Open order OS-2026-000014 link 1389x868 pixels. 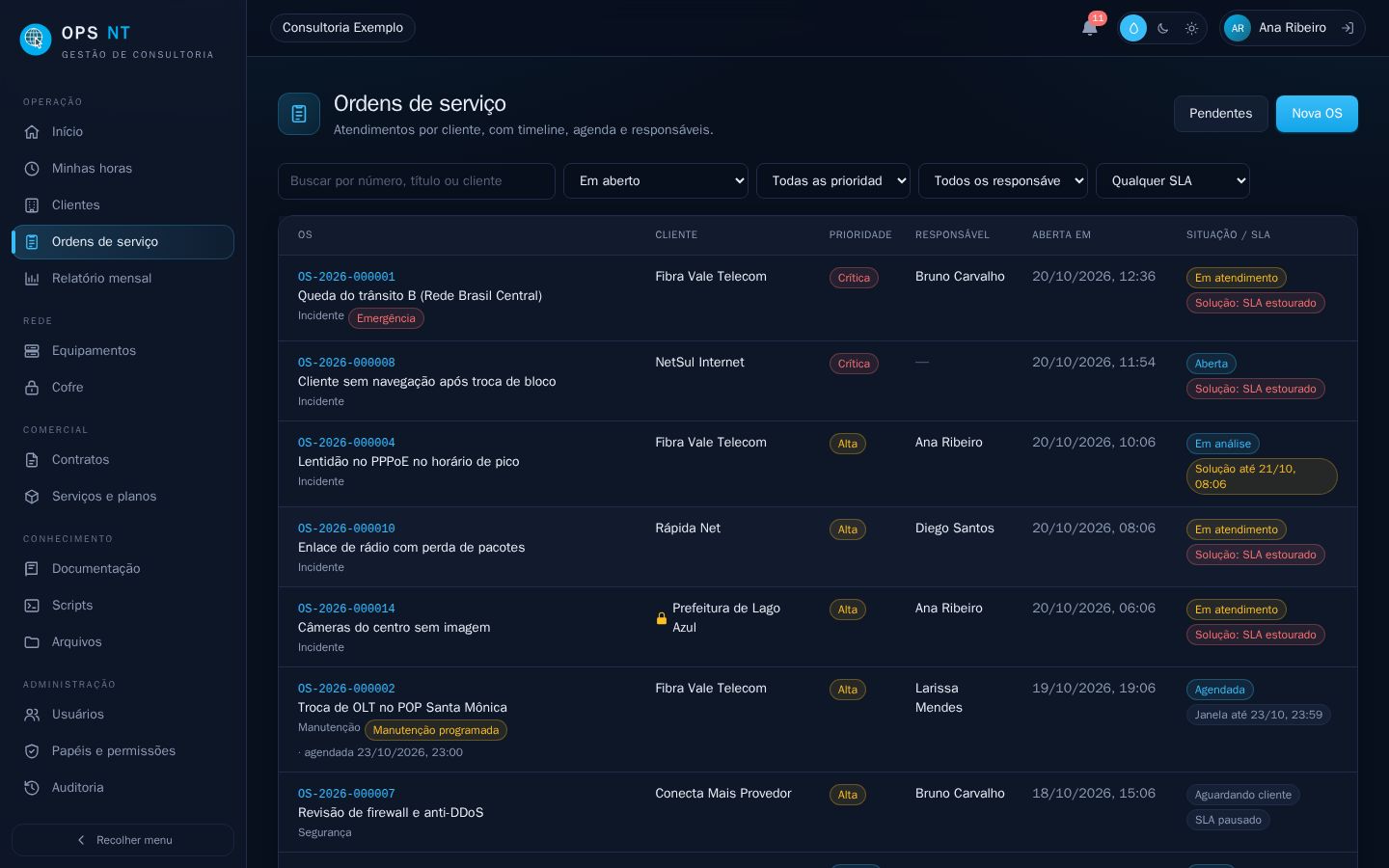pyautogui.click(x=346, y=609)
